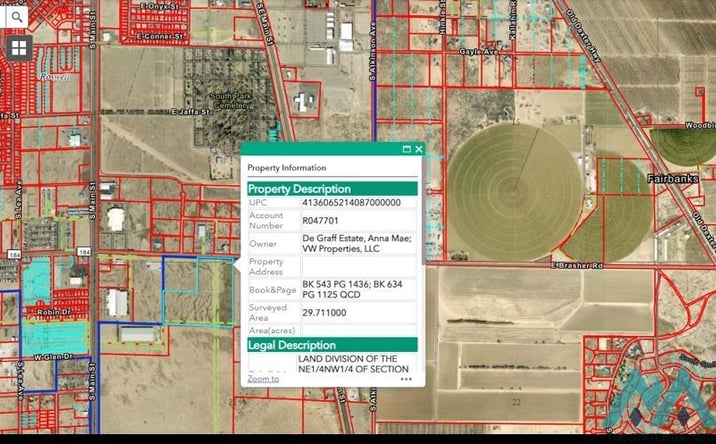Click the E Conner St label

pyautogui.click(x=160, y=36)
